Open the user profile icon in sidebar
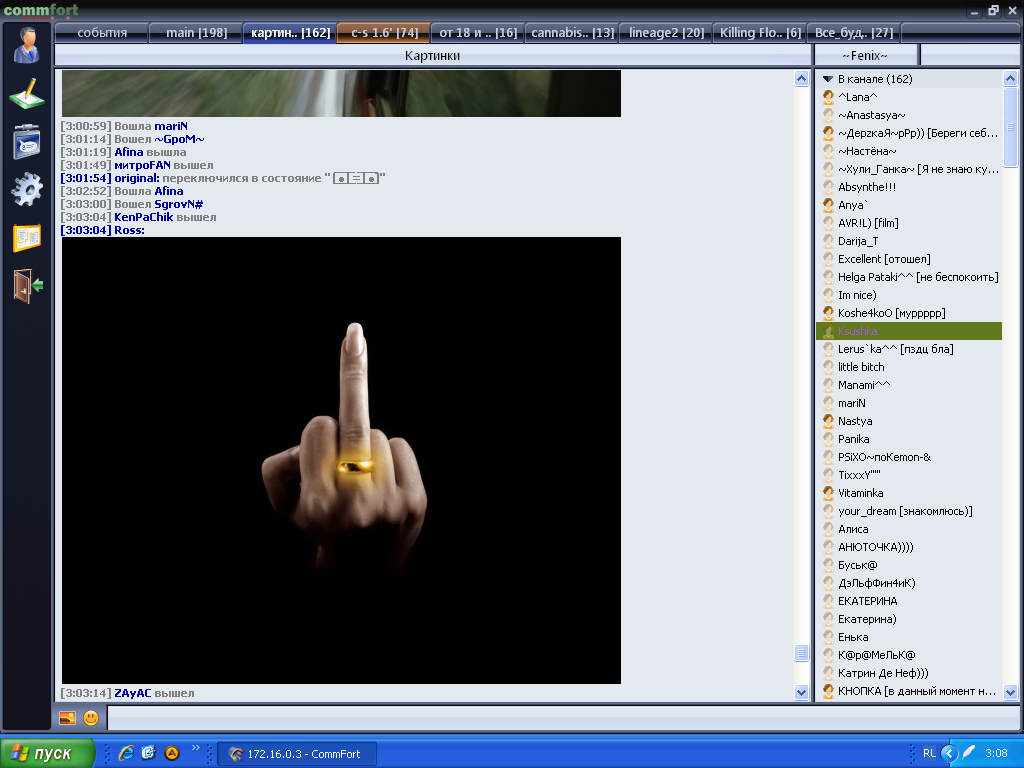Image resolution: width=1024 pixels, height=768 pixels. (27, 45)
